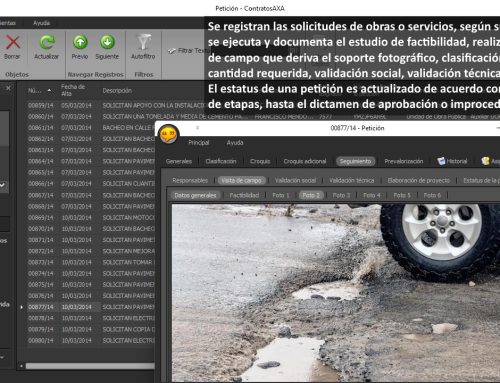This screenshot has width=500, height=383.
Task: Click the left arrow of horizontal scrollbar
Action: 21,366
